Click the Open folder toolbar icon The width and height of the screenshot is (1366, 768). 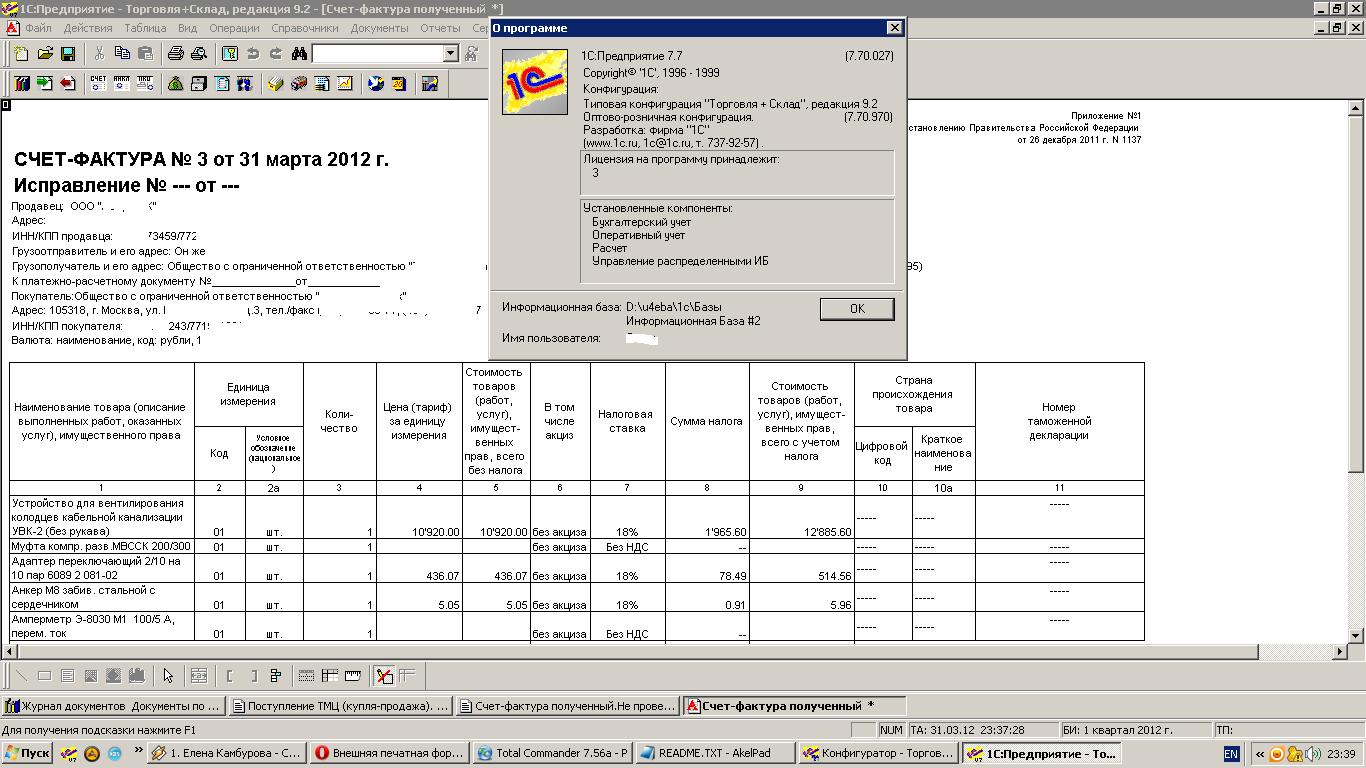tap(45, 53)
